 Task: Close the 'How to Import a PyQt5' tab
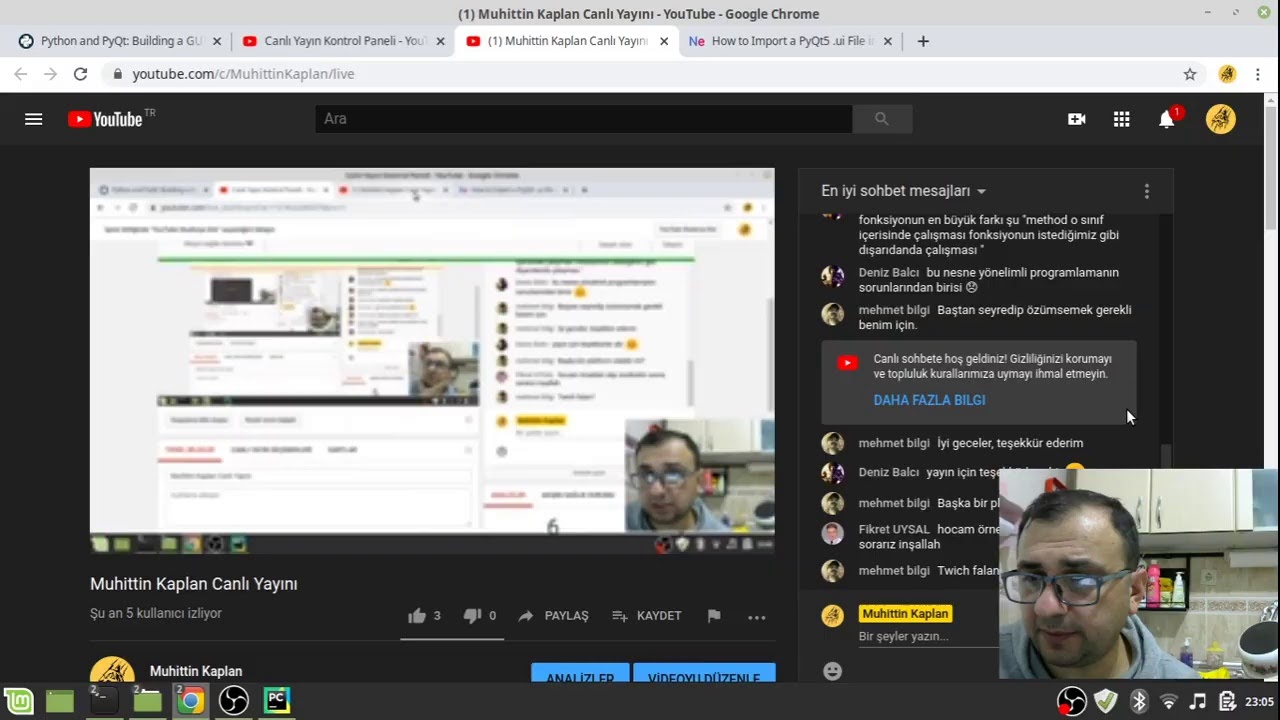(x=887, y=41)
